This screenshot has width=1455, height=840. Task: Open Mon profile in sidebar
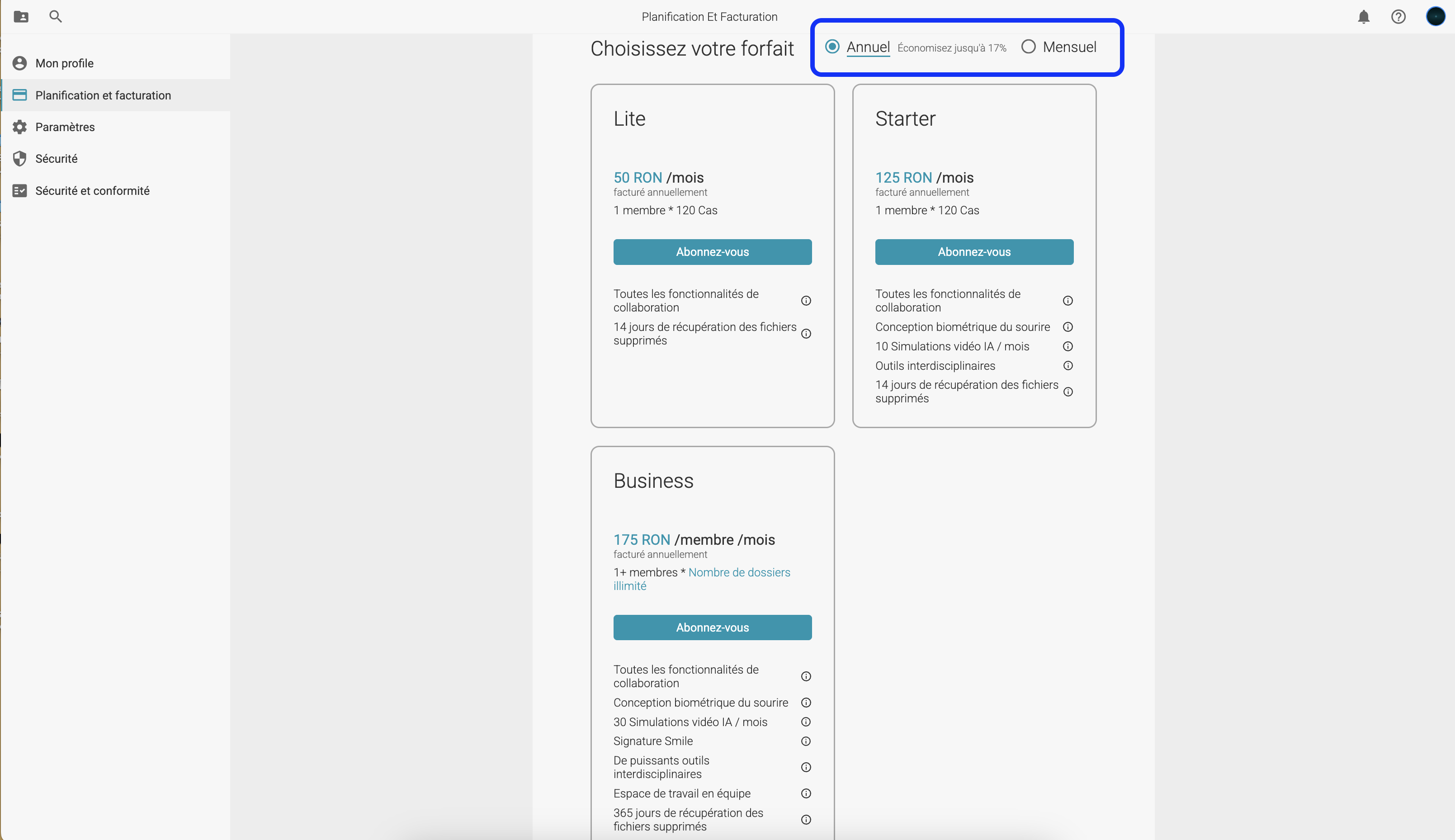[64, 63]
